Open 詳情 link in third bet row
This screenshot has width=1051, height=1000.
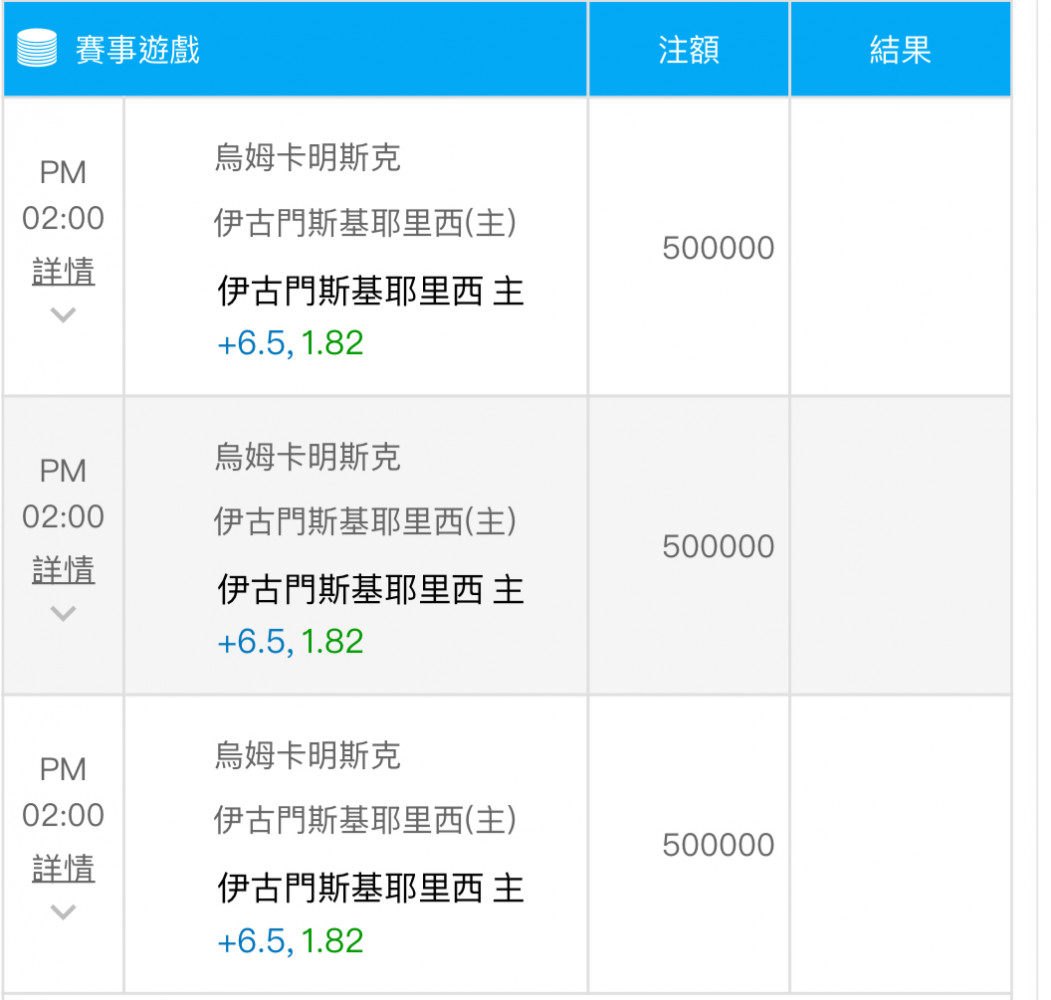point(63,869)
